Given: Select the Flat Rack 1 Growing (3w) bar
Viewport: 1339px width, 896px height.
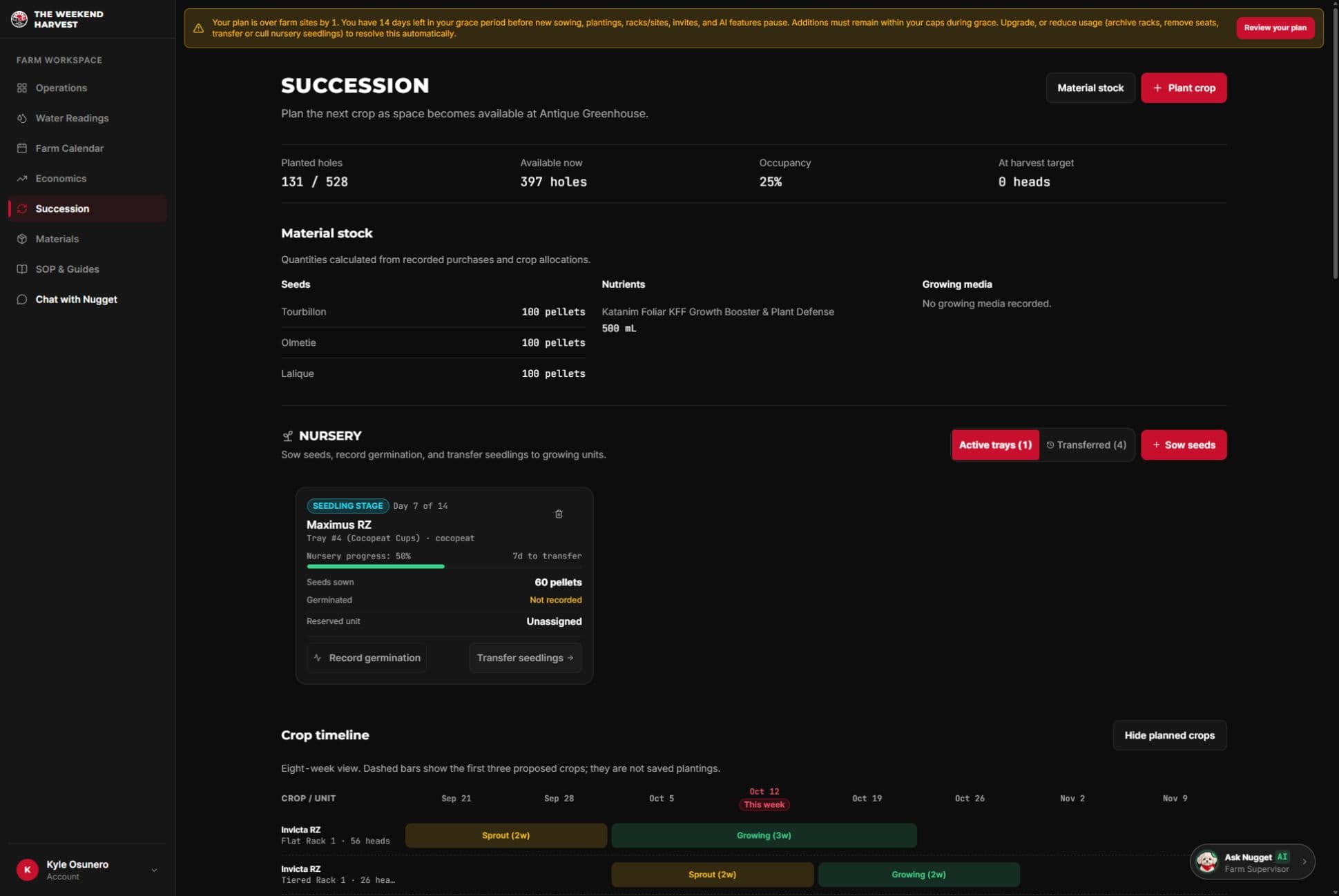Looking at the screenshot, I should coord(764,835).
